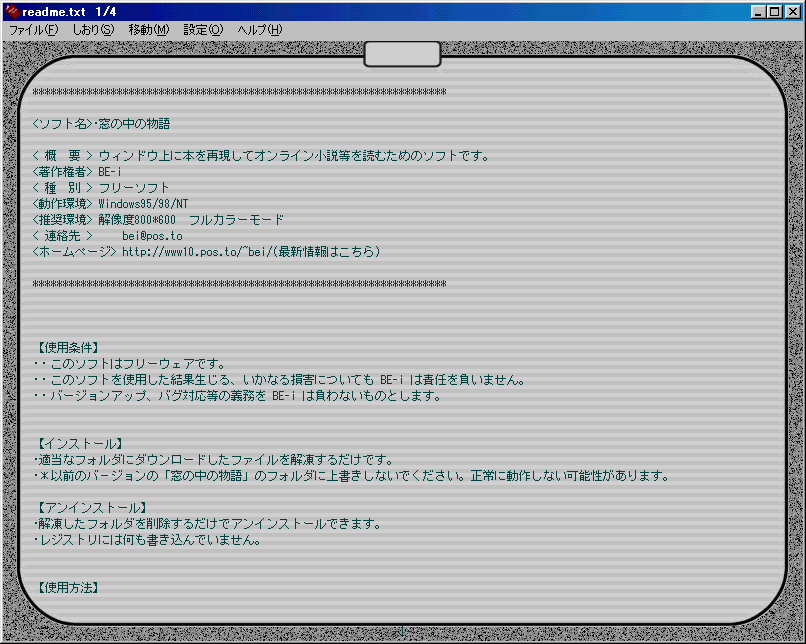Open the ファイル(F) menu
806x644 pixels.
click(x=34, y=30)
